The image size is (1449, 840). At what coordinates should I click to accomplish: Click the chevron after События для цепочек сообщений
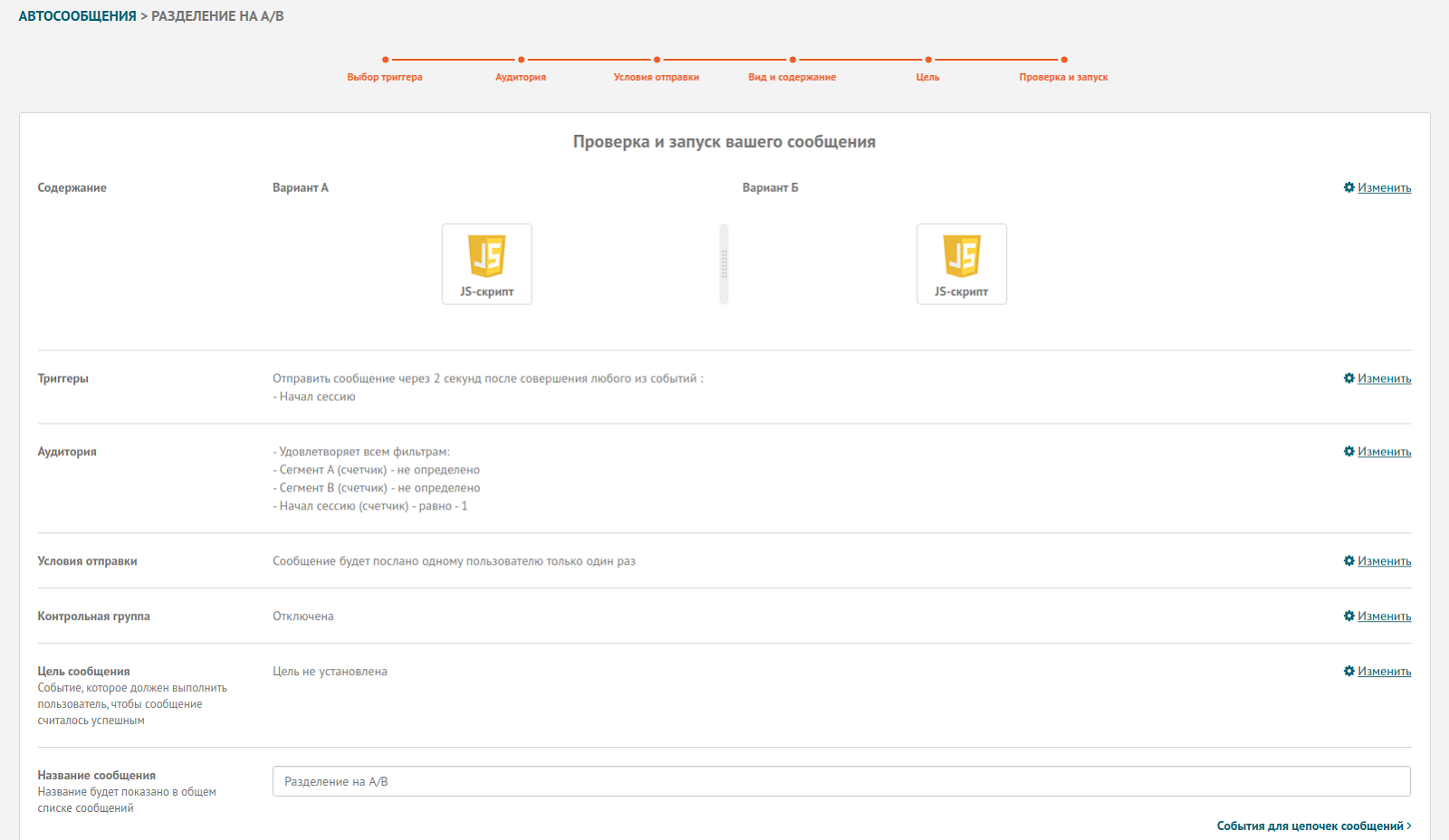tap(1409, 826)
